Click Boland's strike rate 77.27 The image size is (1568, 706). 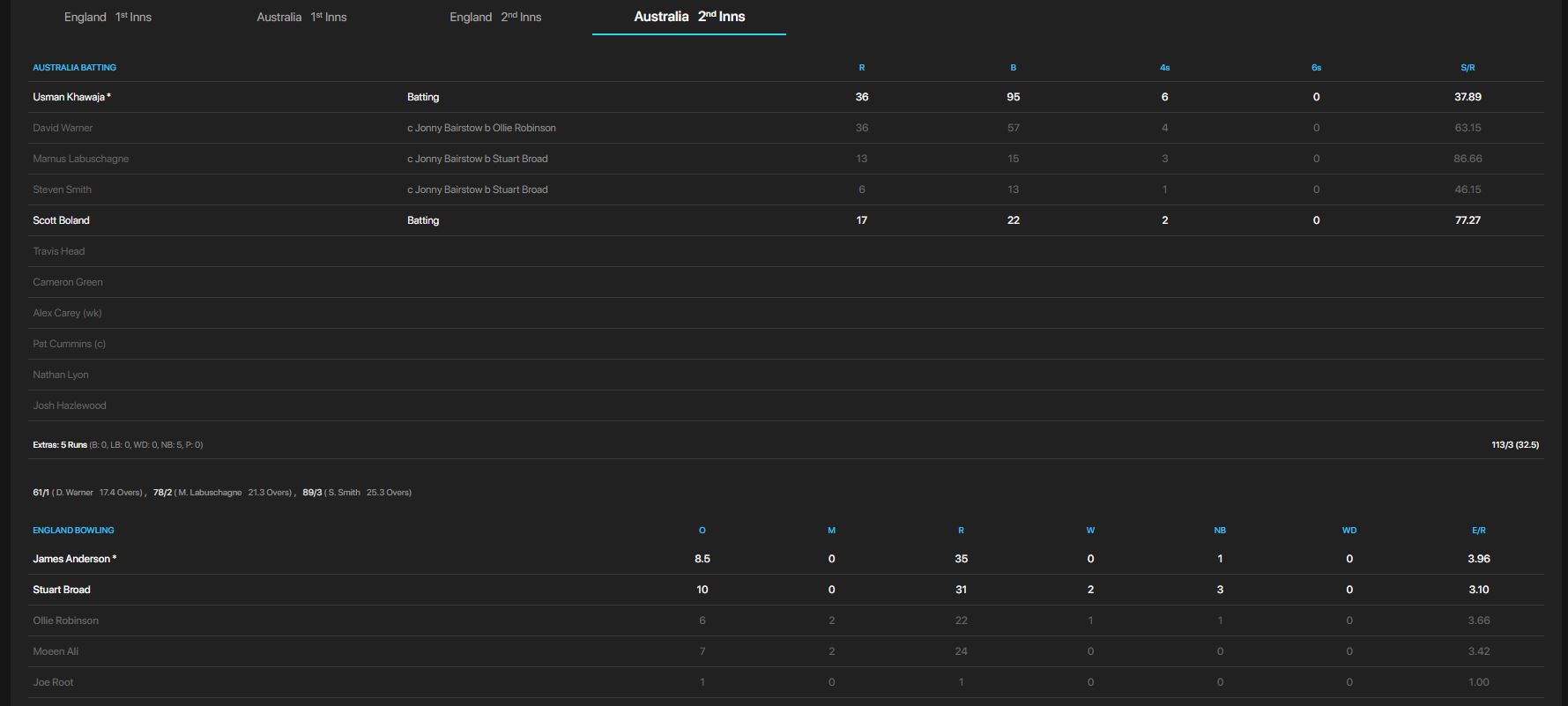pyautogui.click(x=1468, y=220)
